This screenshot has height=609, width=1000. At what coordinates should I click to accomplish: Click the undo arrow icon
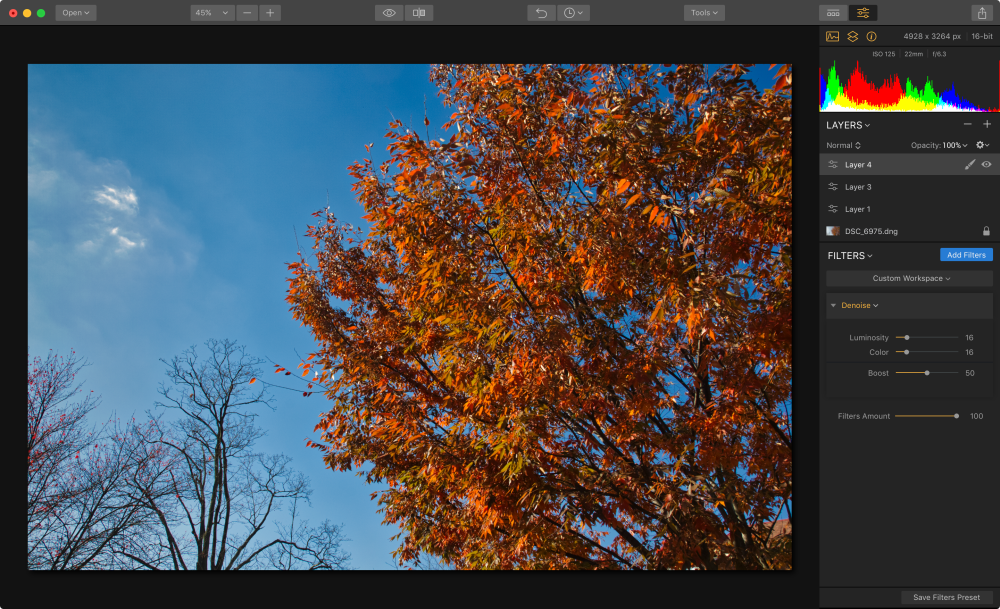540,12
